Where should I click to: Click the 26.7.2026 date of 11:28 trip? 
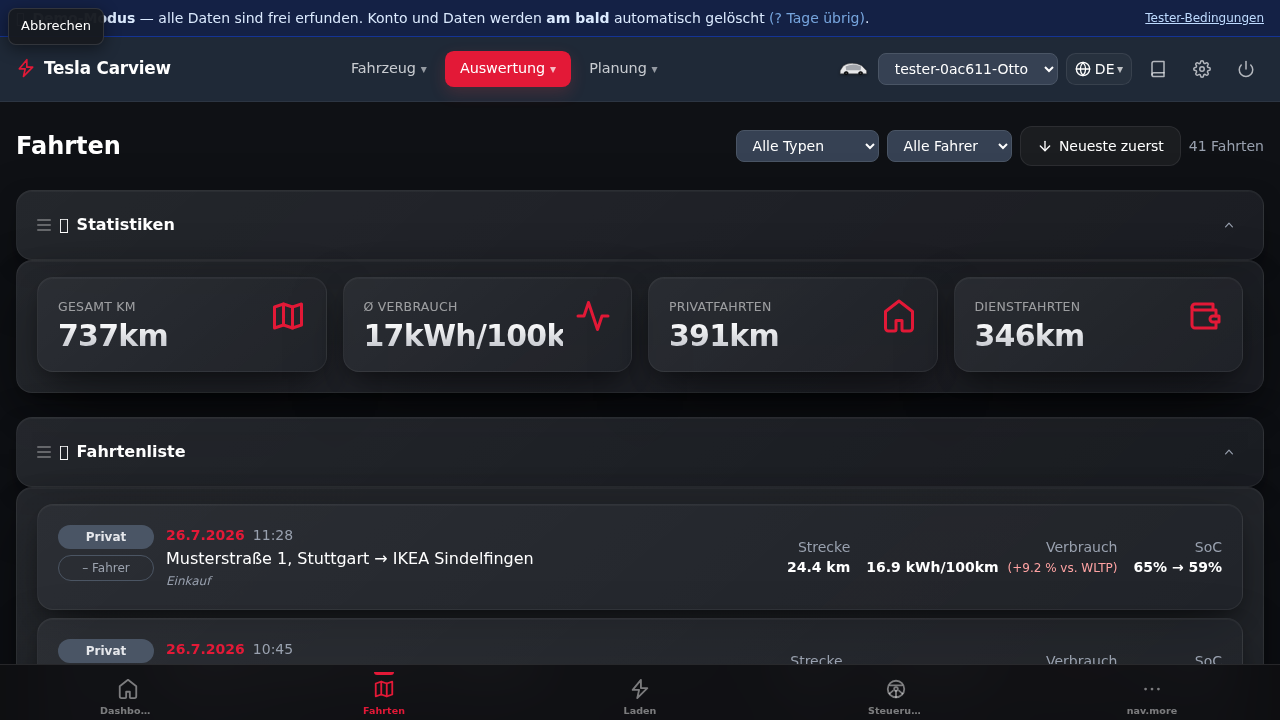click(205, 535)
